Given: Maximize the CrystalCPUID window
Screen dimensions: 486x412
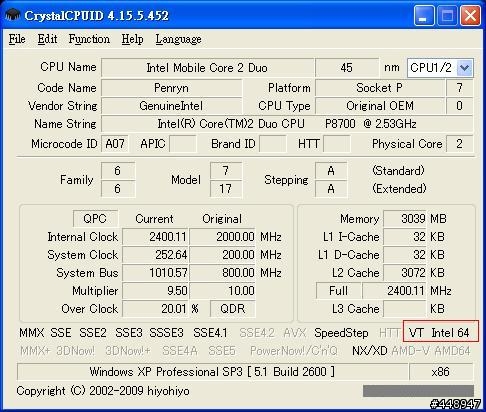Looking at the screenshot, I should tap(447, 15).
